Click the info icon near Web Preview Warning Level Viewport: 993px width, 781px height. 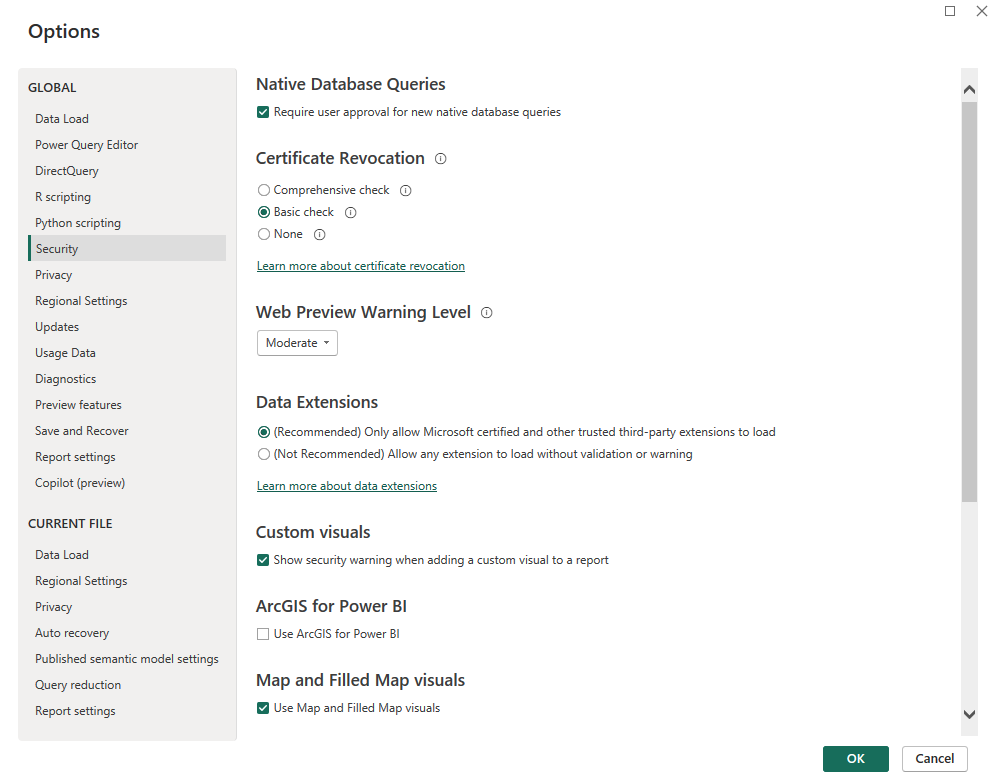tap(486, 313)
